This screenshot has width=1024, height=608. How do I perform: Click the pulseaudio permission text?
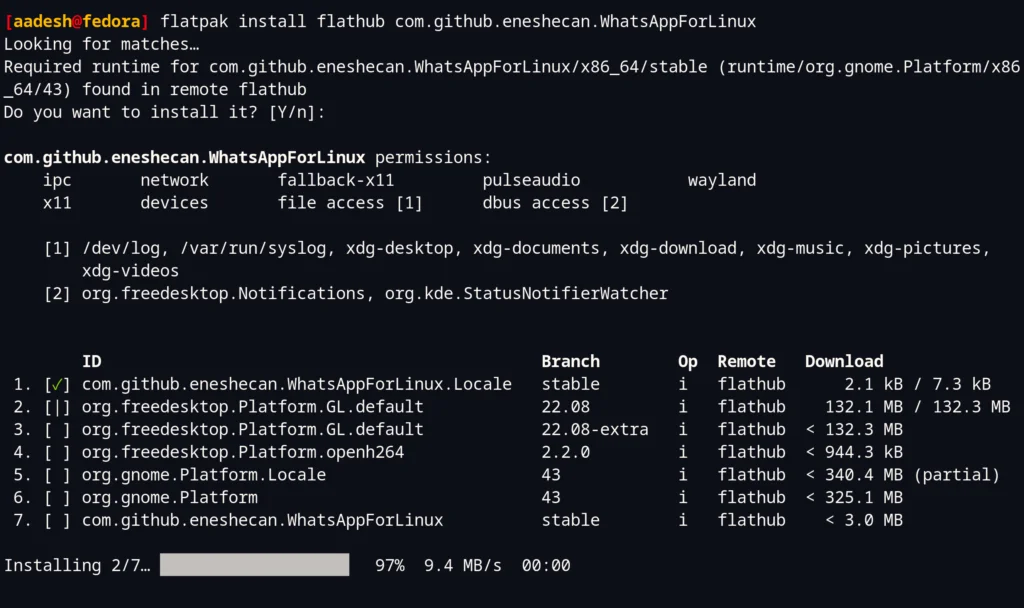pyautogui.click(x=531, y=180)
